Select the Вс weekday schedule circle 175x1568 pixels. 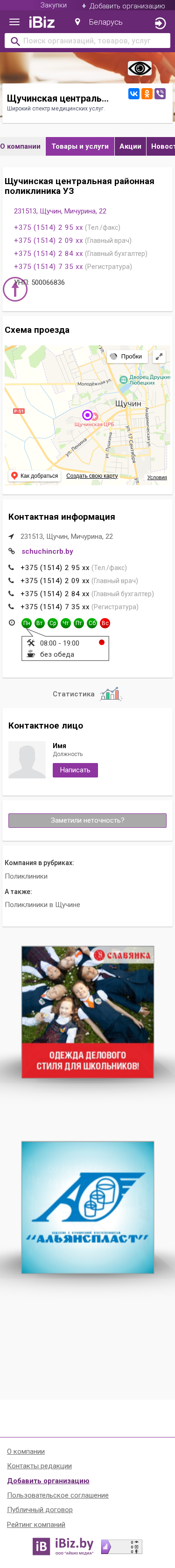[x=105, y=623]
